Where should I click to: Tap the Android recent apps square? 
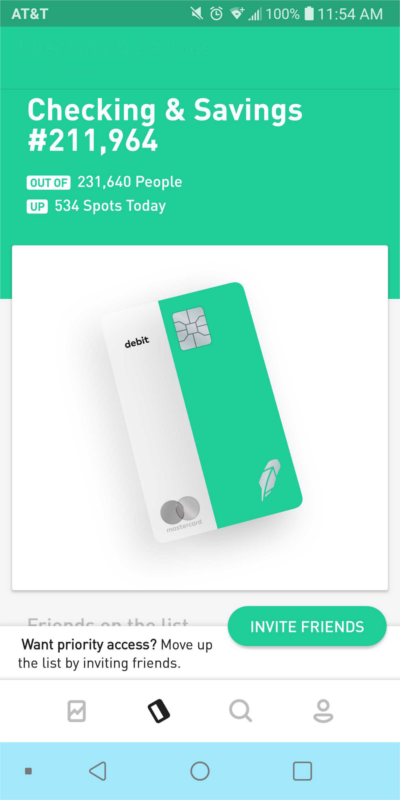302,771
